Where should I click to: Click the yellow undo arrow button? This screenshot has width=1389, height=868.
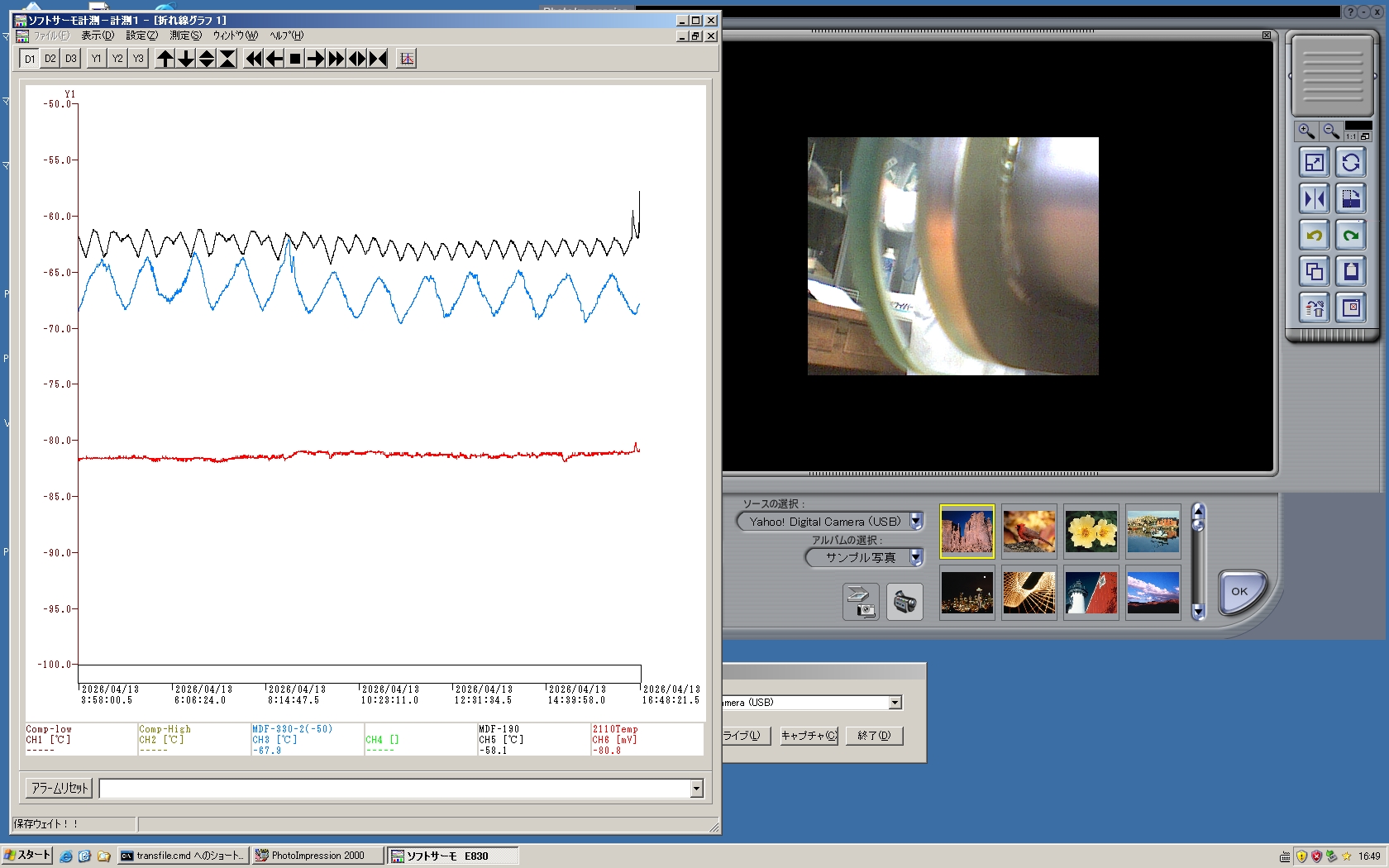click(1314, 236)
